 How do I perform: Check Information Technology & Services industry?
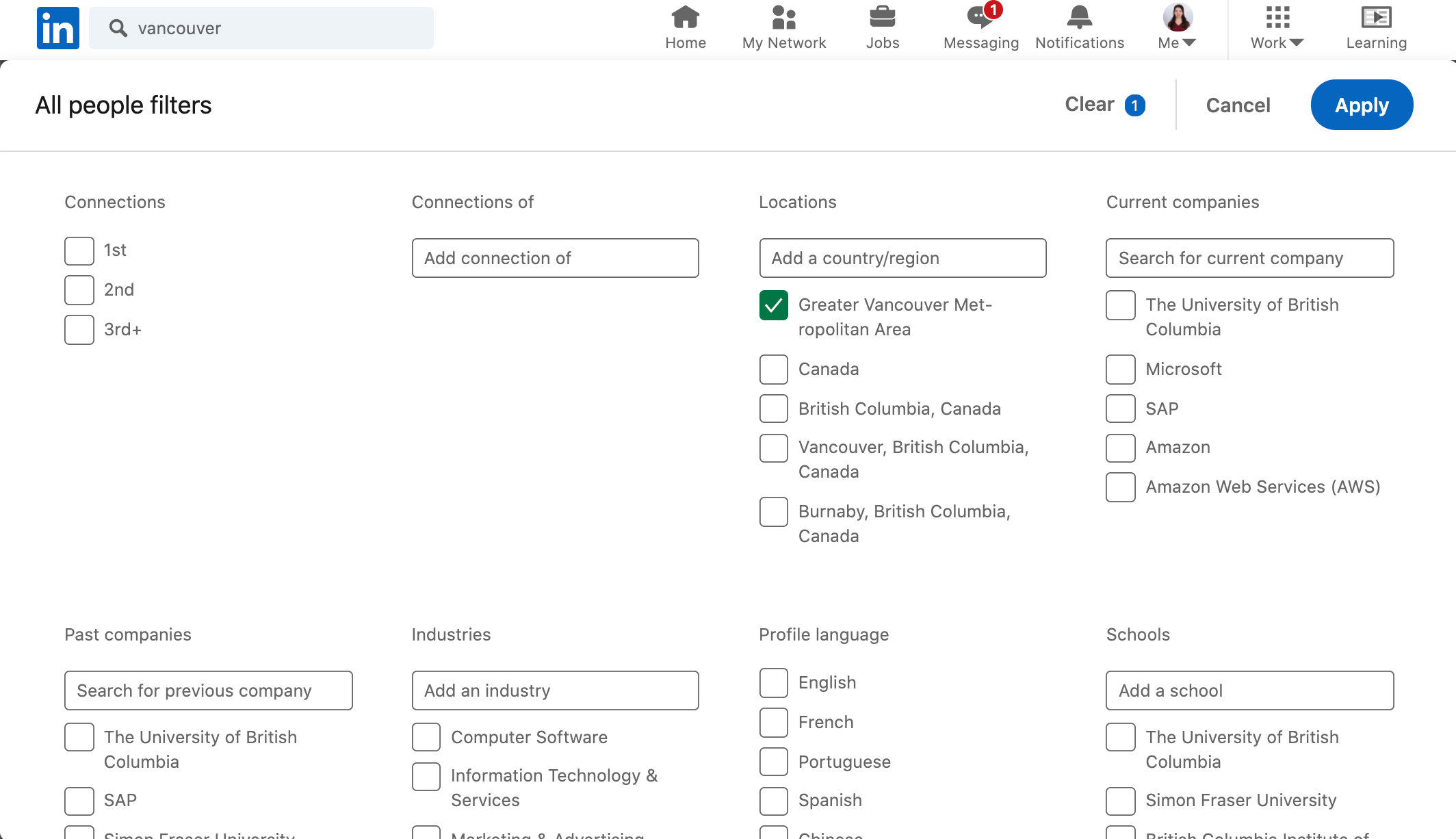(x=426, y=777)
